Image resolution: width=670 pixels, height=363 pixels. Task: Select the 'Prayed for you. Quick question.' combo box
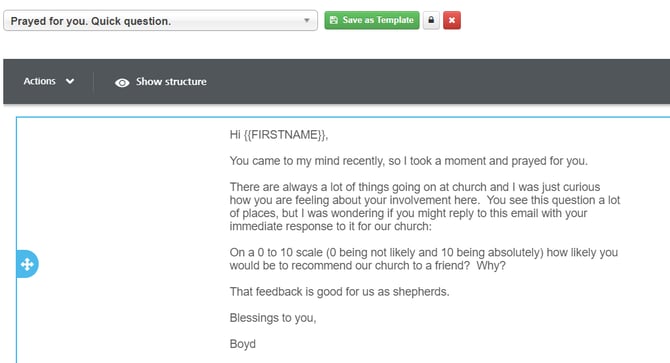pyautogui.click(x=160, y=20)
